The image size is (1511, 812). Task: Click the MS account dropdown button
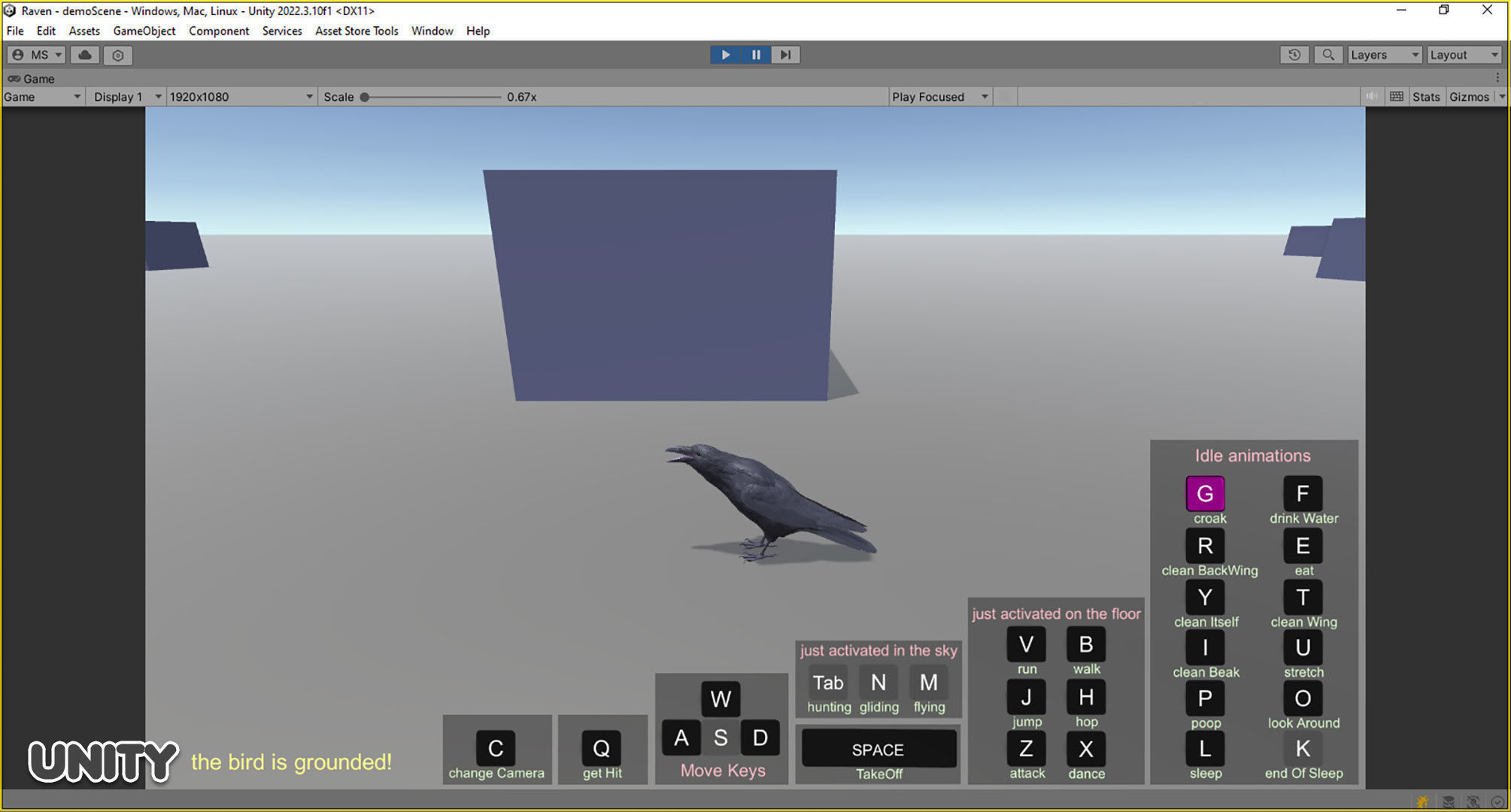pos(37,55)
